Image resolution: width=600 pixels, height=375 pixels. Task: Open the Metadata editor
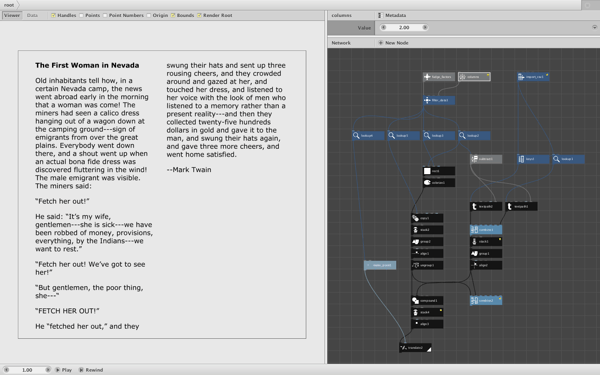[x=392, y=15]
